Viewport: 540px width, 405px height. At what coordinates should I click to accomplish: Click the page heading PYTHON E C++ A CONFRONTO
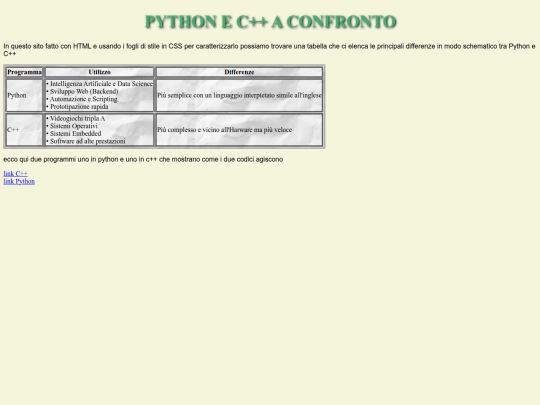271,22
